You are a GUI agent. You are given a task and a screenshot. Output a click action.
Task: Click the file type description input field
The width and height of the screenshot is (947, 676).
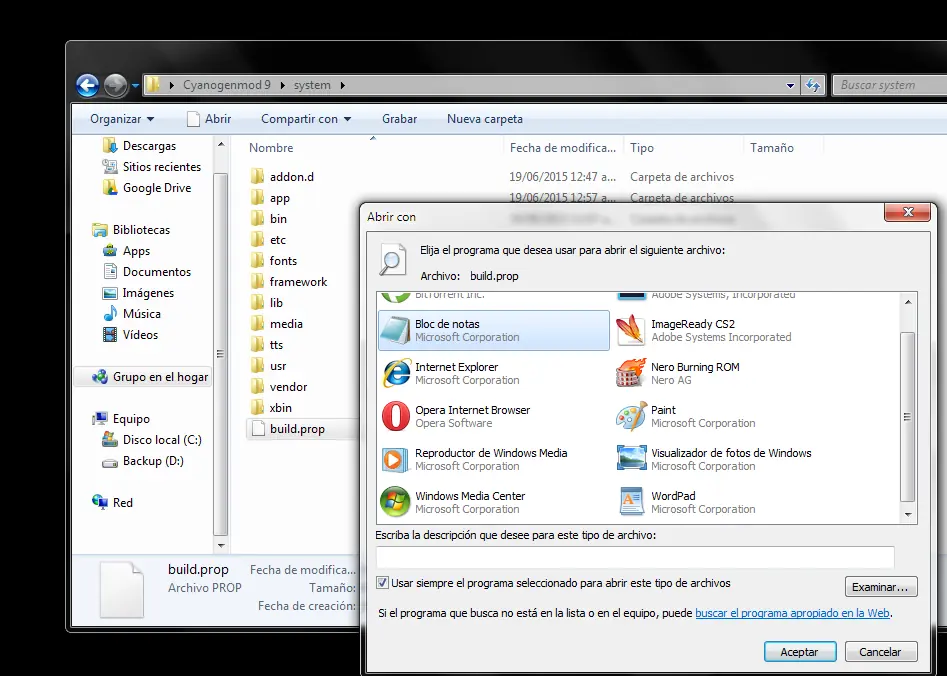click(x=635, y=556)
